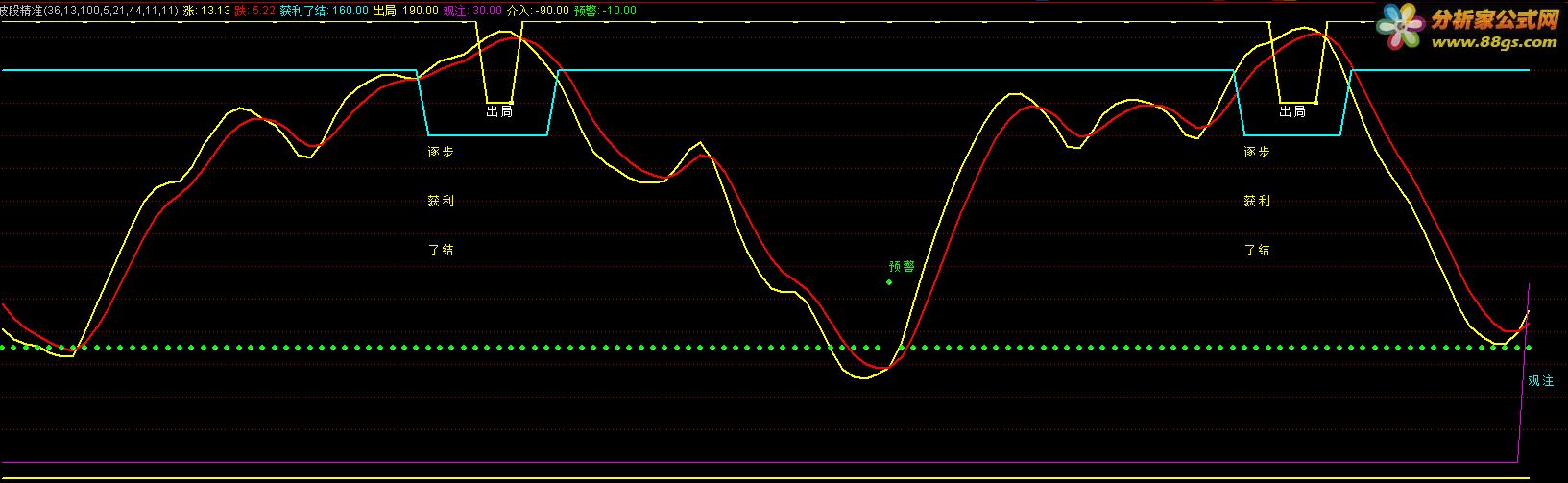Screen dimensions: 1568x483
Task: Click the magenta 观注: 30.00 header value
Action: point(471,10)
